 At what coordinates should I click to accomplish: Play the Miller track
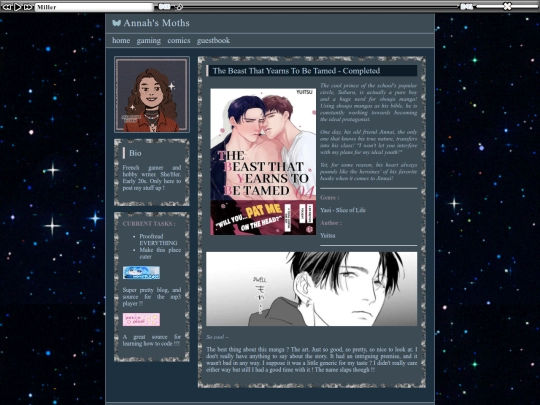pos(17,7)
